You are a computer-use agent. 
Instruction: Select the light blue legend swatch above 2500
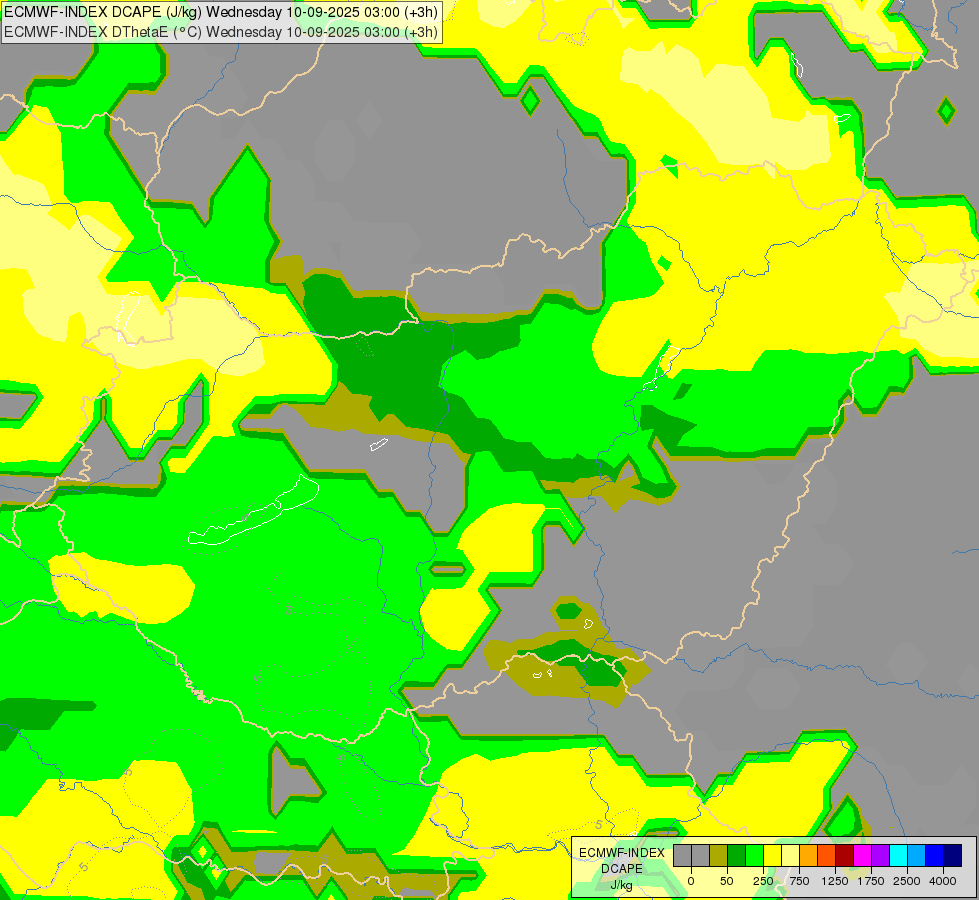pyautogui.click(x=917, y=855)
